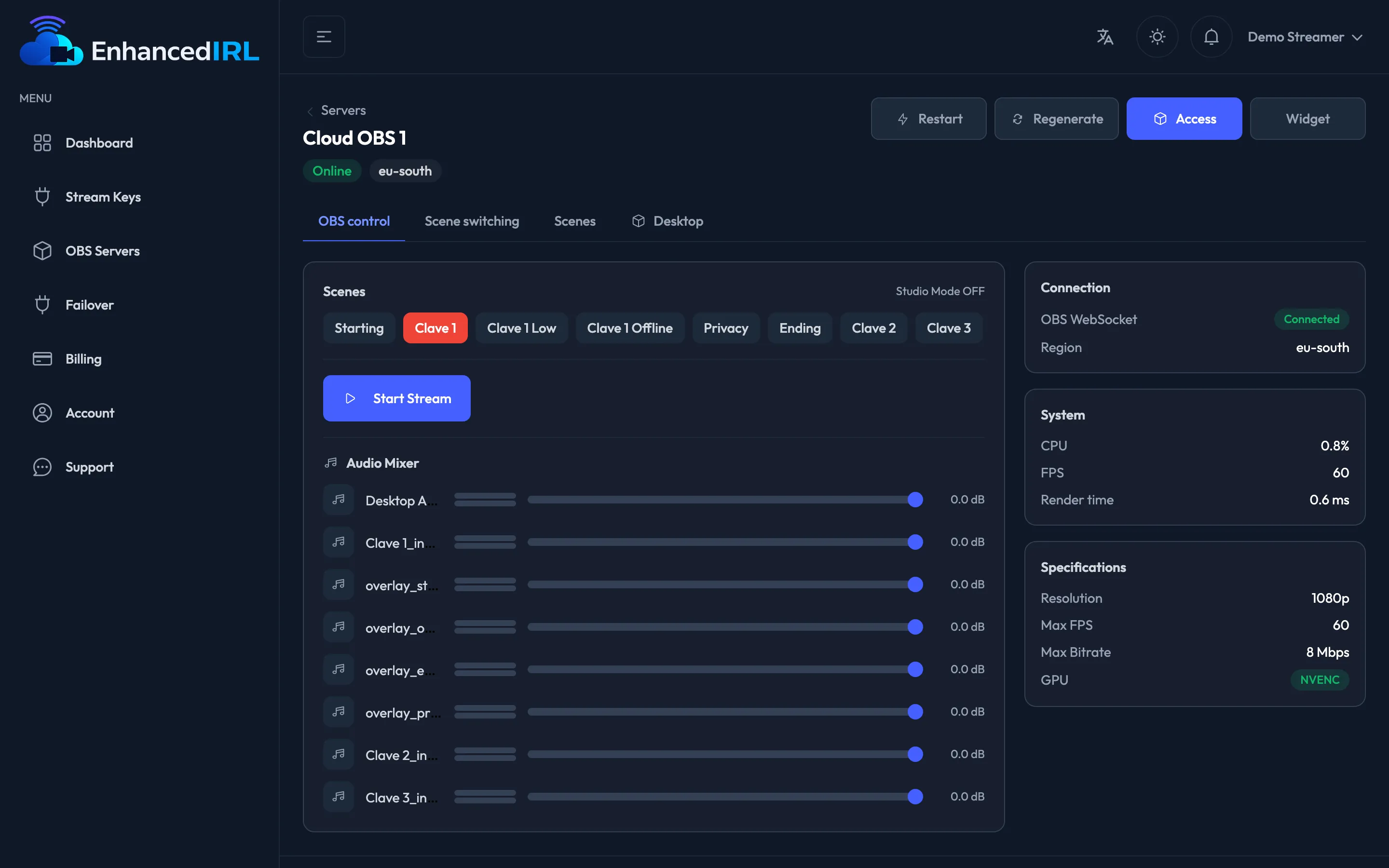Viewport: 1389px width, 868px height.
Task: Toggle Studio Mode OFF label
Action: click(x=940, y=291)
